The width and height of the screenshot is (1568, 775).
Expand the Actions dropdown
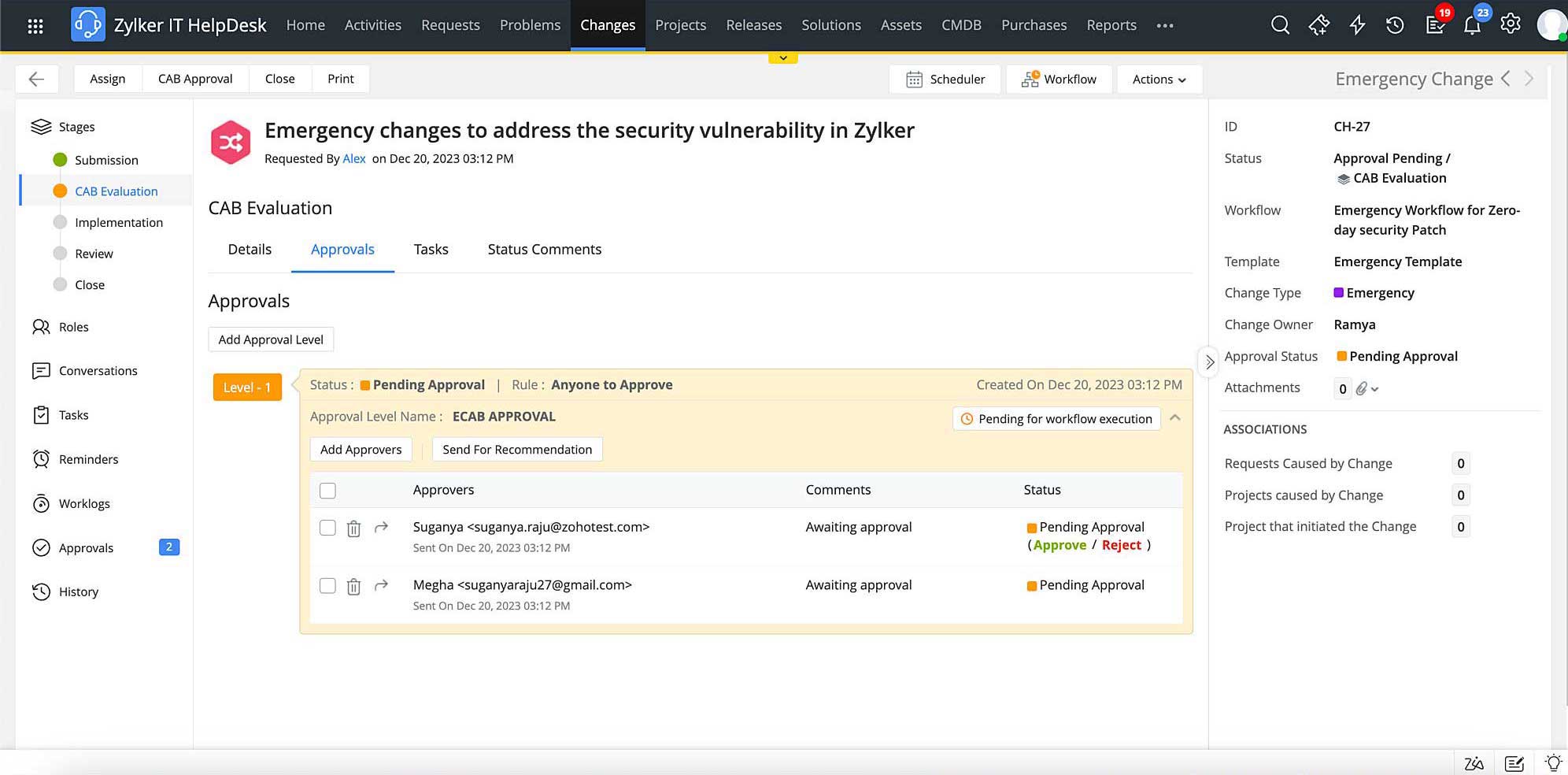1159,79
